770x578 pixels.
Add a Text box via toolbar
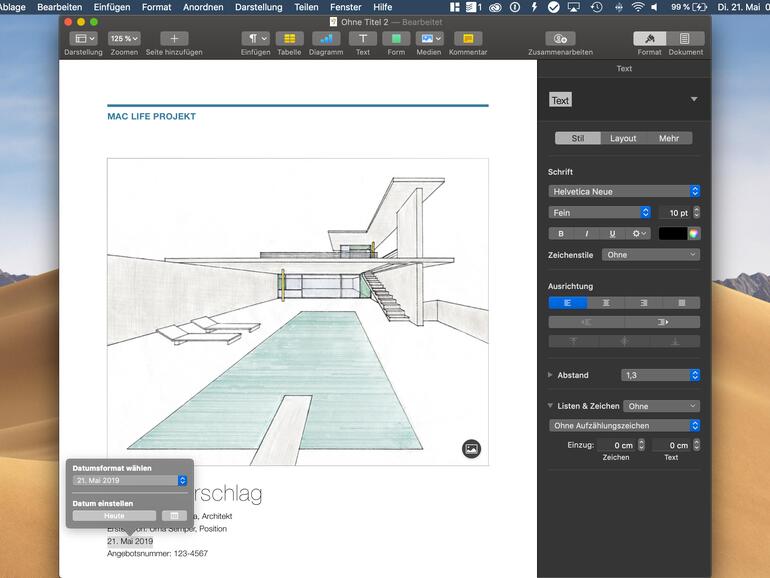tap(362, 39)
